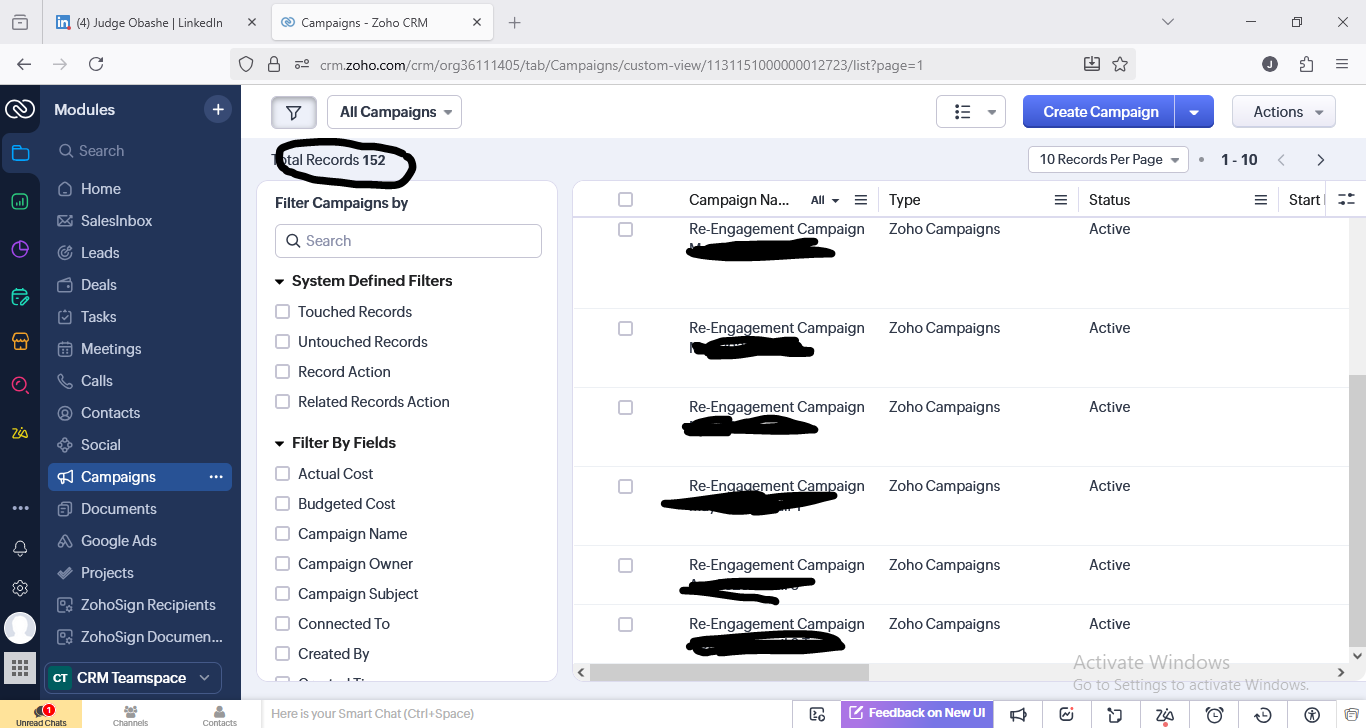The image size is (1366, 728).
Task: Open Channels in bottom bar
Action: tap(130, 715)
